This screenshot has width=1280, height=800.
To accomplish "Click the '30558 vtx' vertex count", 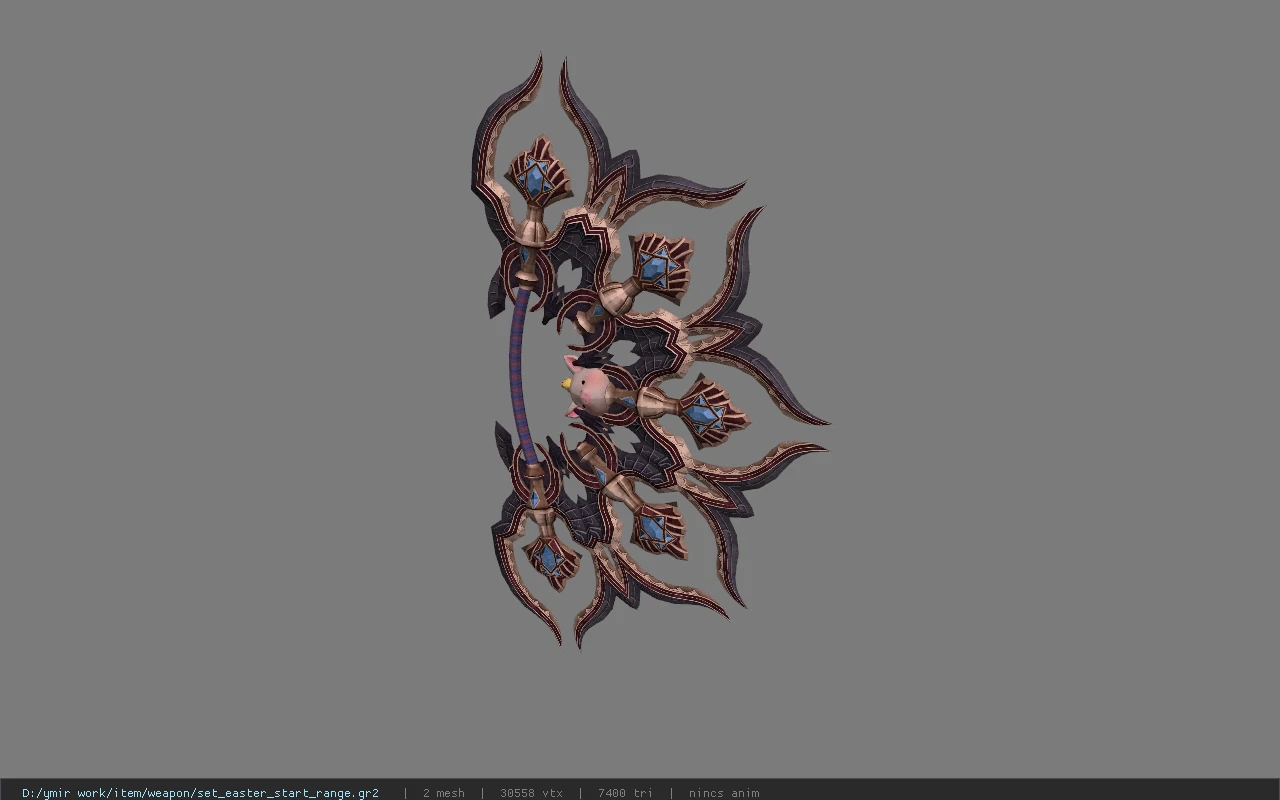I will point(531,793).
